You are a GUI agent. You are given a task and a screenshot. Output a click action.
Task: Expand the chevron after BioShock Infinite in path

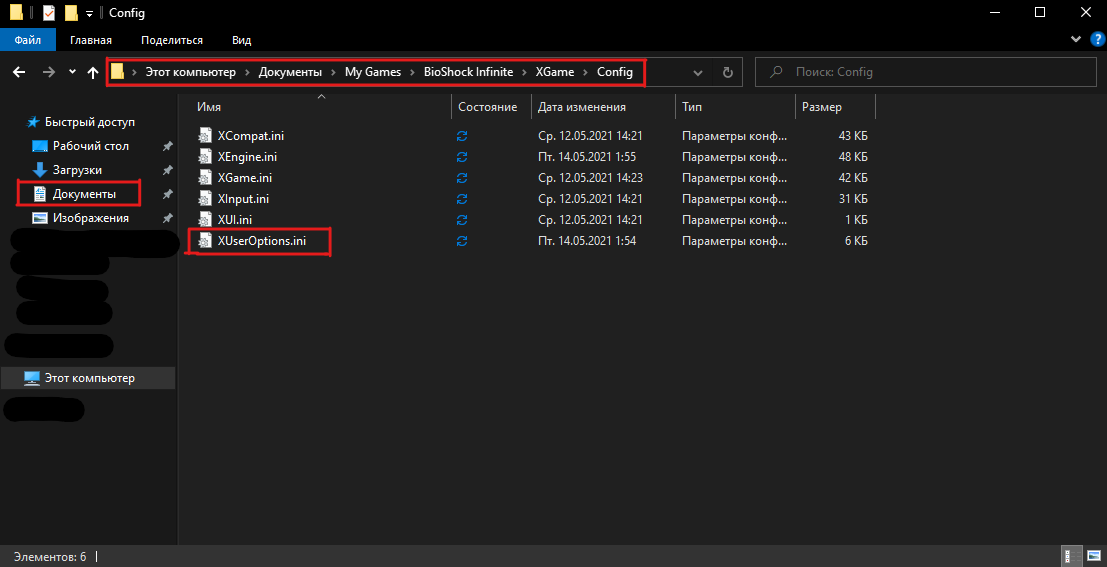[x=524, y=72]
